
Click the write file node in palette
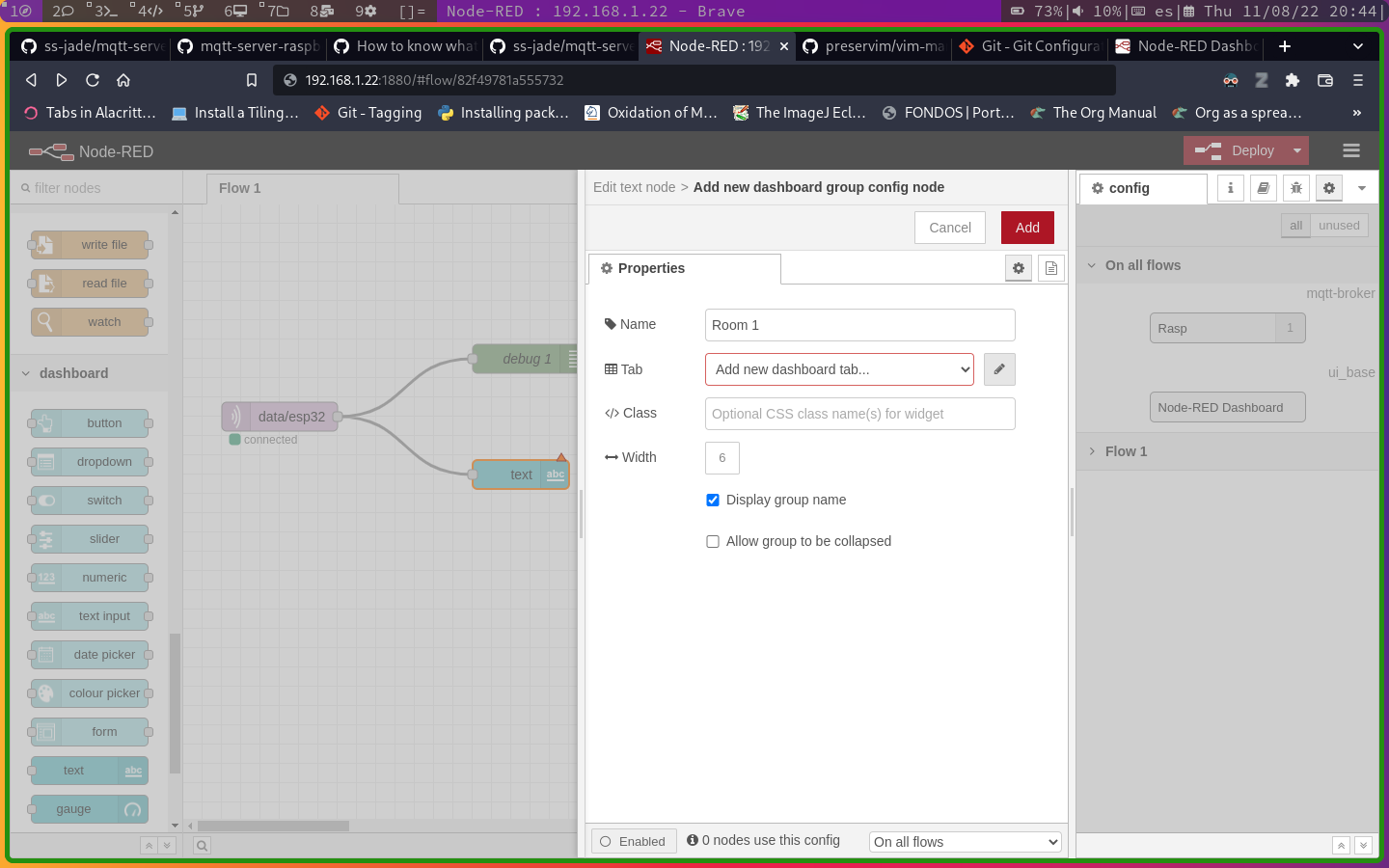point(90,245)
